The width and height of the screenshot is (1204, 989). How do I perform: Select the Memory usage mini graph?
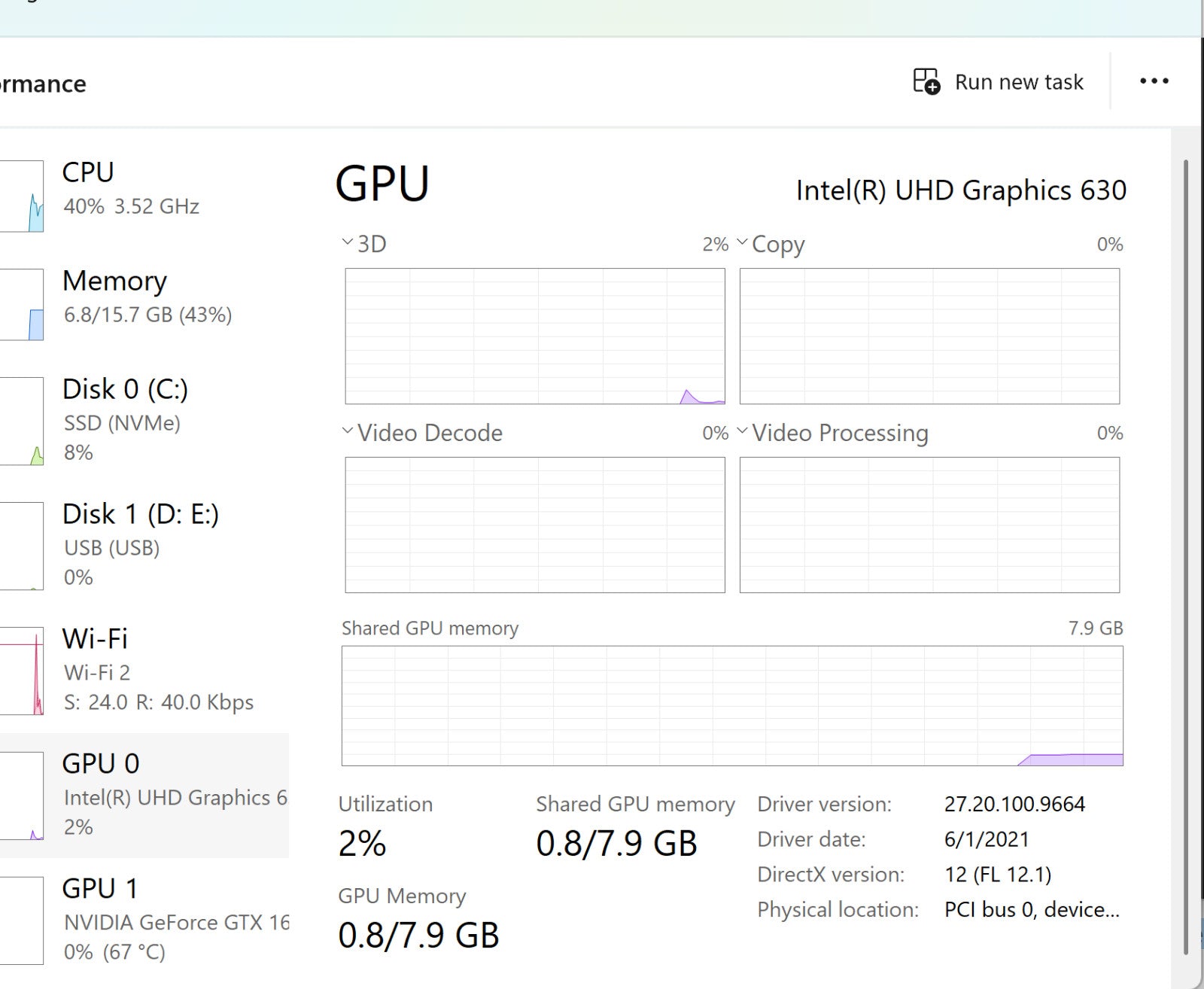coord(23,305)
